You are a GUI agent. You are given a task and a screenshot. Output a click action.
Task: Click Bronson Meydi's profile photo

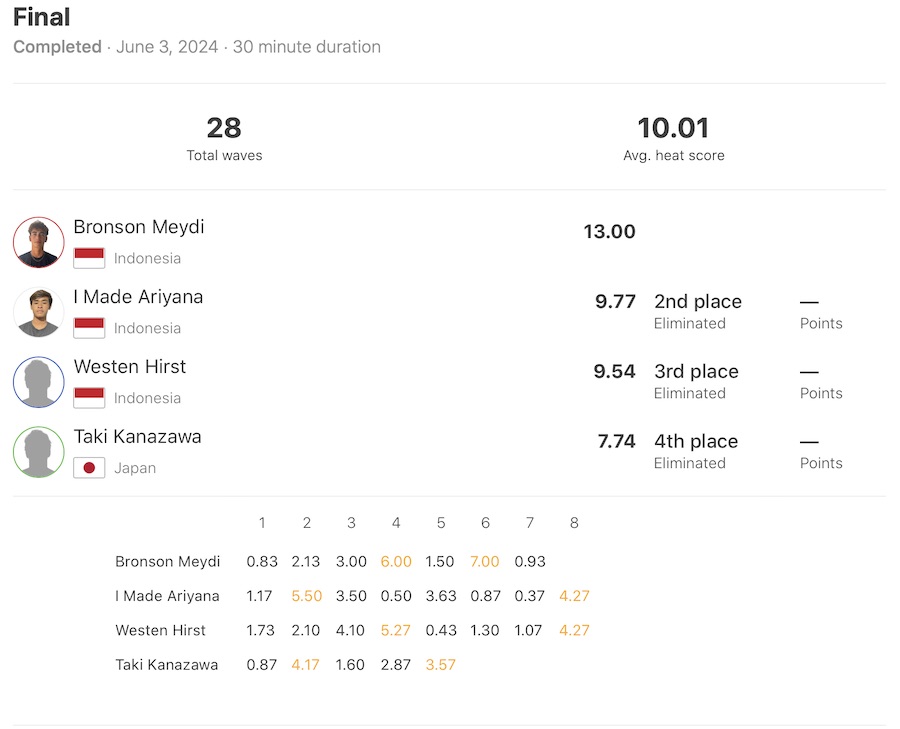(x=39, y=242)
